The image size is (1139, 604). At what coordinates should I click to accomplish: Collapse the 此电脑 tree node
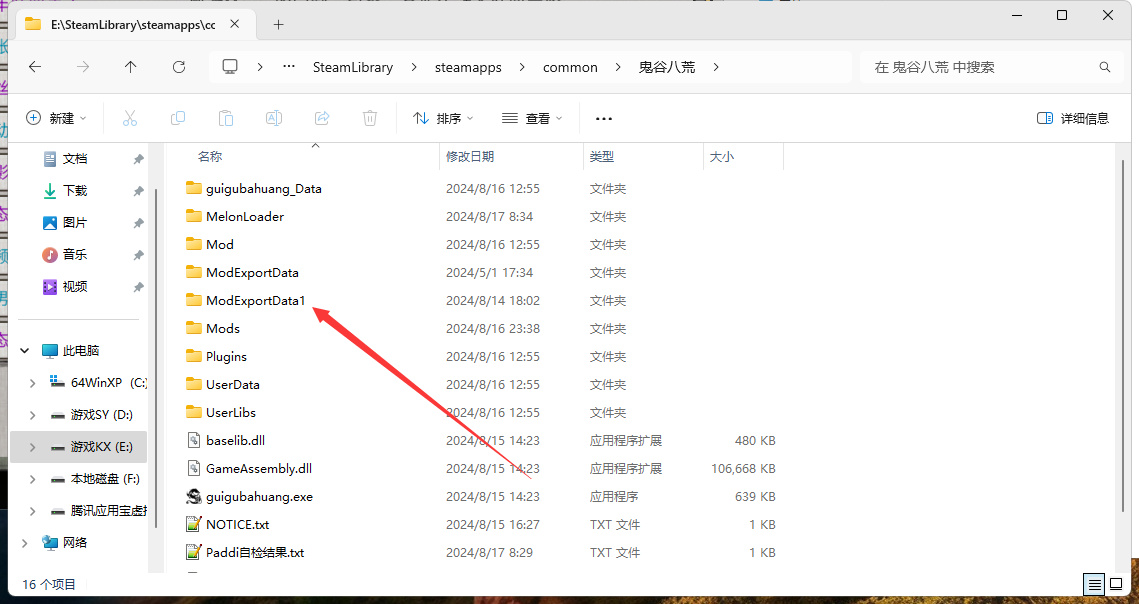[25, 350]
